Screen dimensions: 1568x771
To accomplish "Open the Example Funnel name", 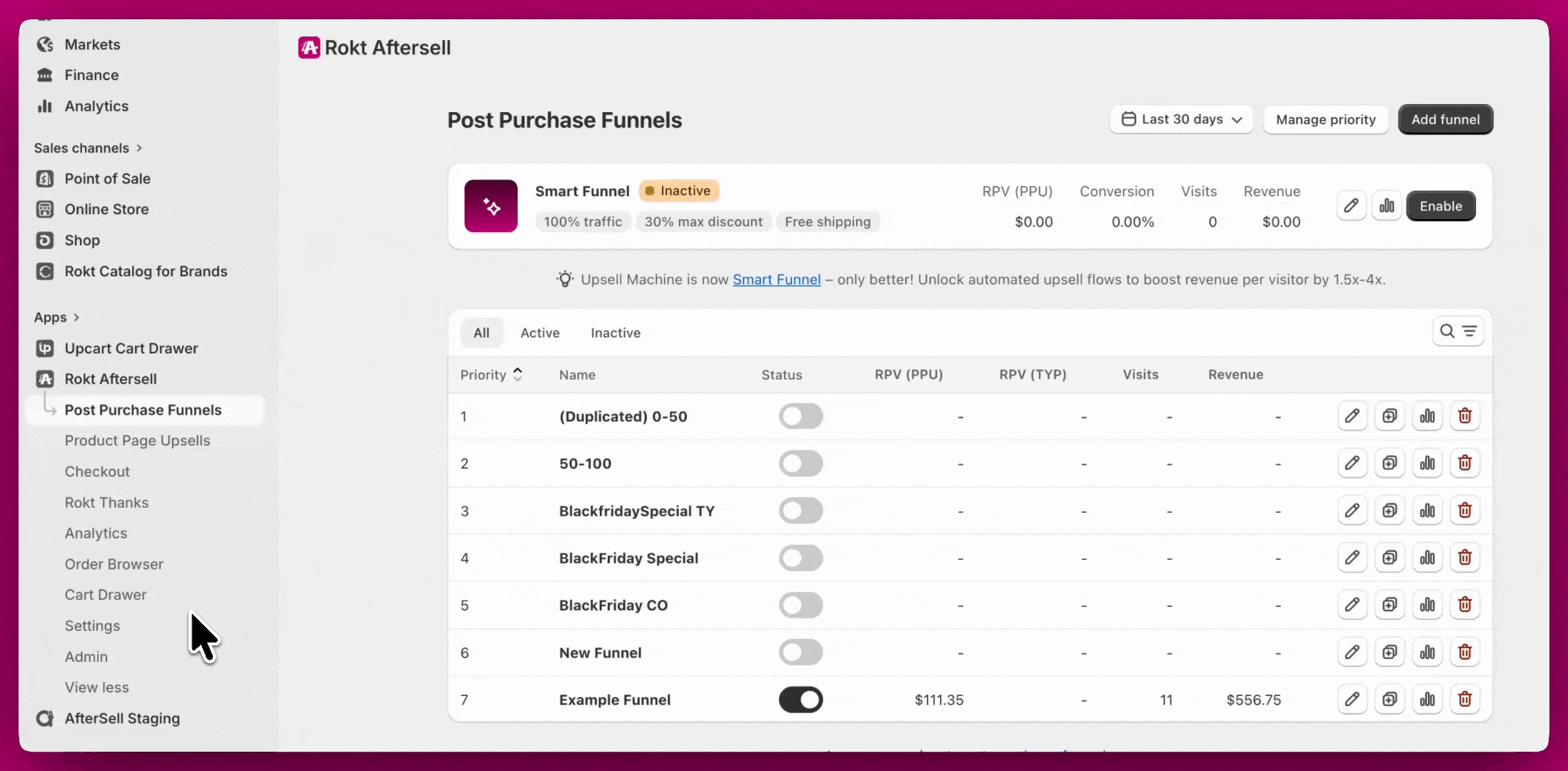I will [x=615, y=700].
